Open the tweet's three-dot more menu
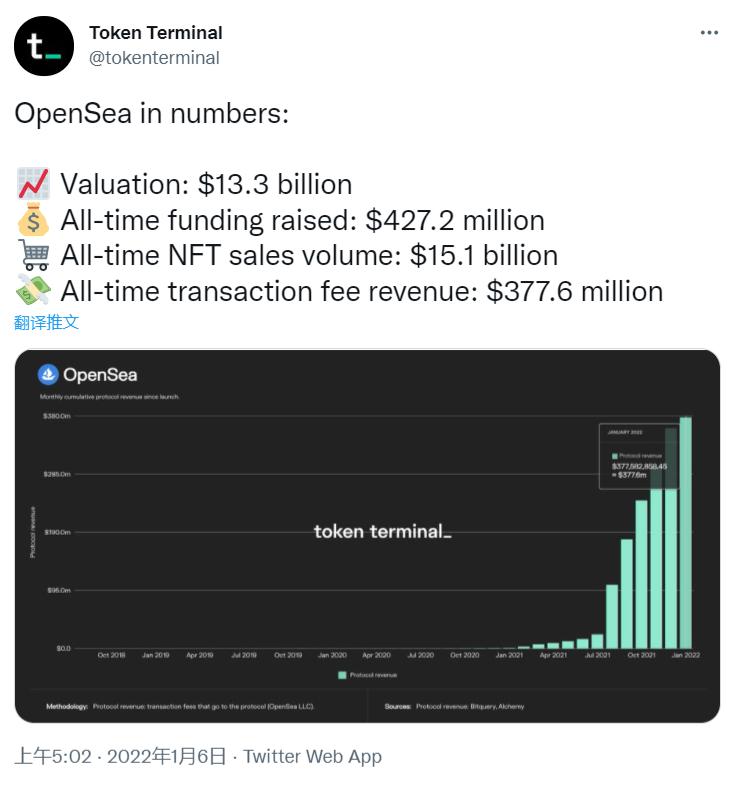This screenshot has height=787, width=740. tap(709, 33)
